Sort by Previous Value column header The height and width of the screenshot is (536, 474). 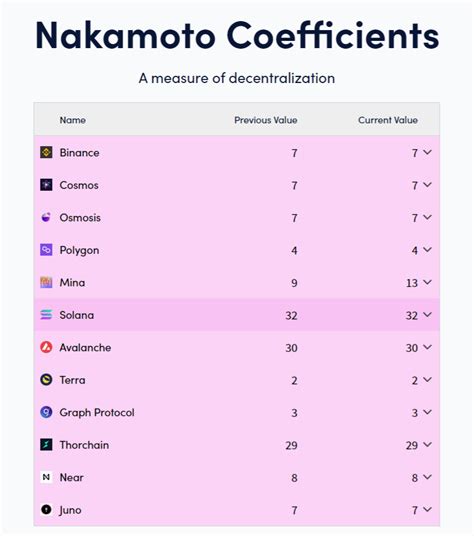click(266, 120)
